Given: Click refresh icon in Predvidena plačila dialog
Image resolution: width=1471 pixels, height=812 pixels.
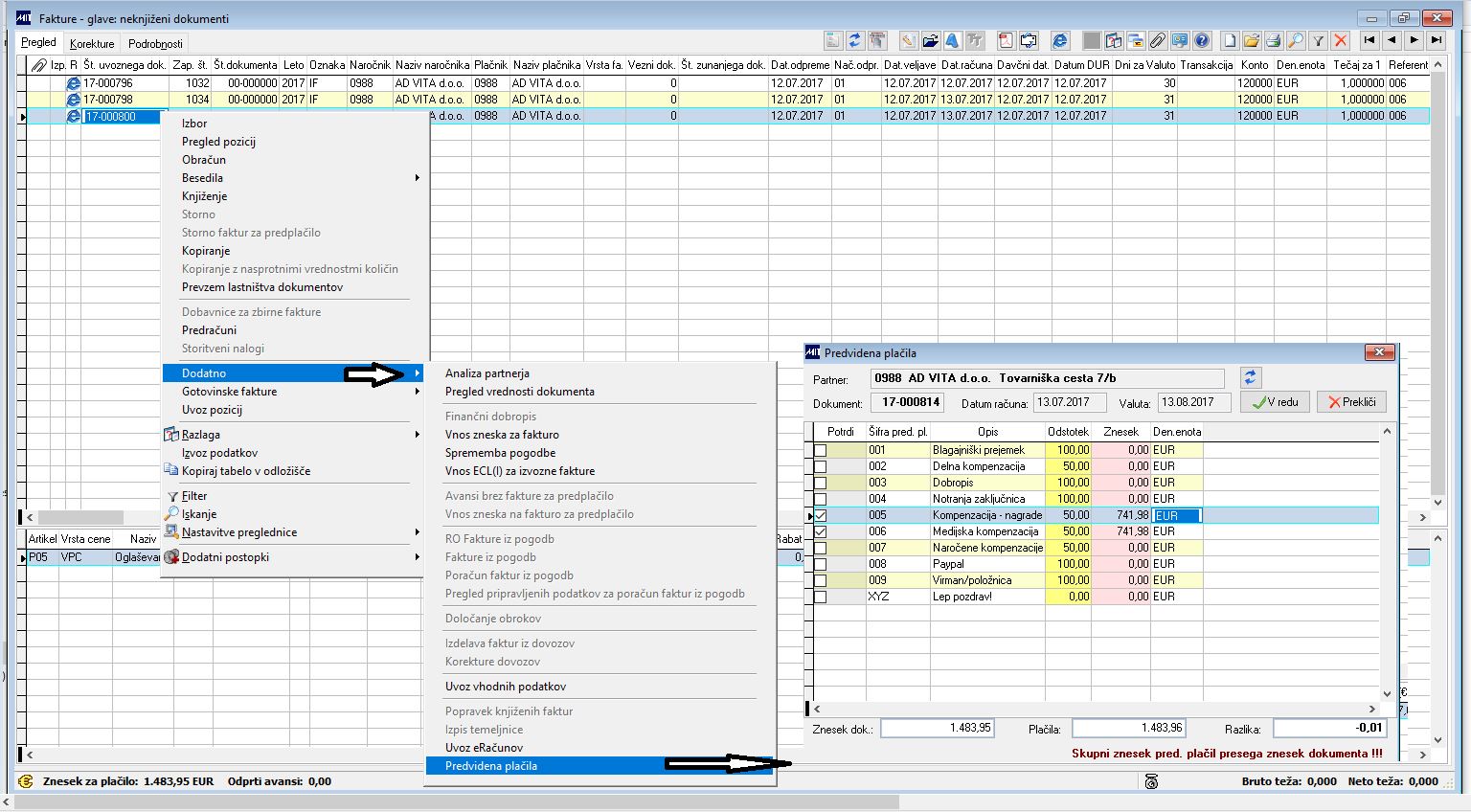Looking at the screenshot, I should (x=1250, y=377).
